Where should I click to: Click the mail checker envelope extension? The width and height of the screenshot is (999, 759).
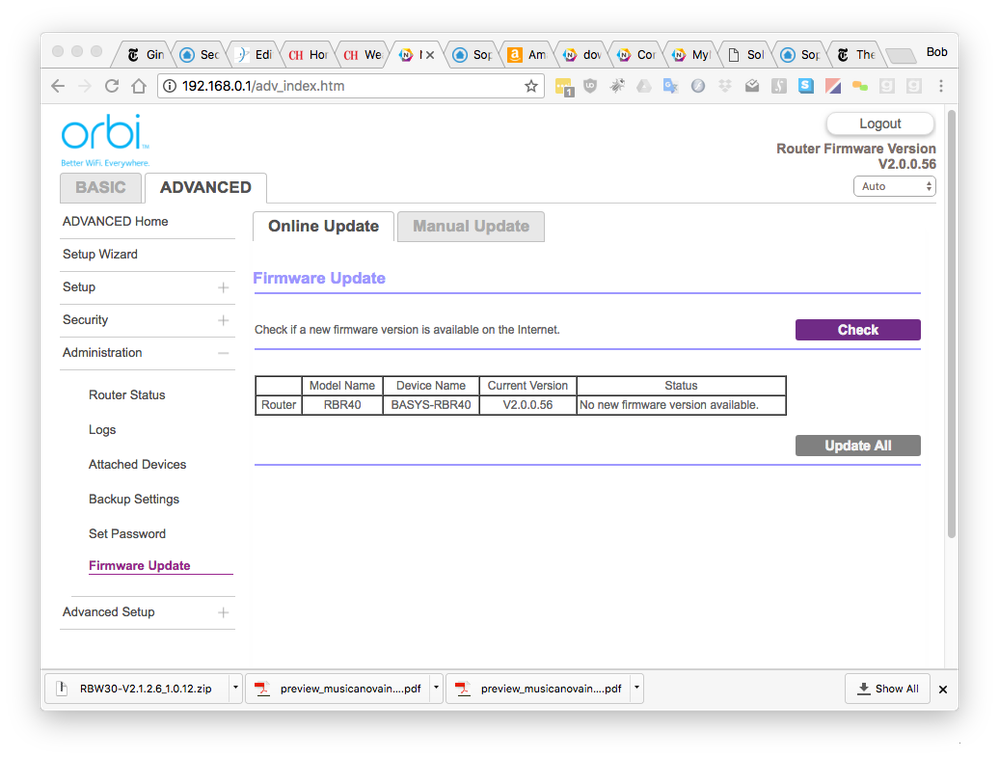(x=752, y=85)
